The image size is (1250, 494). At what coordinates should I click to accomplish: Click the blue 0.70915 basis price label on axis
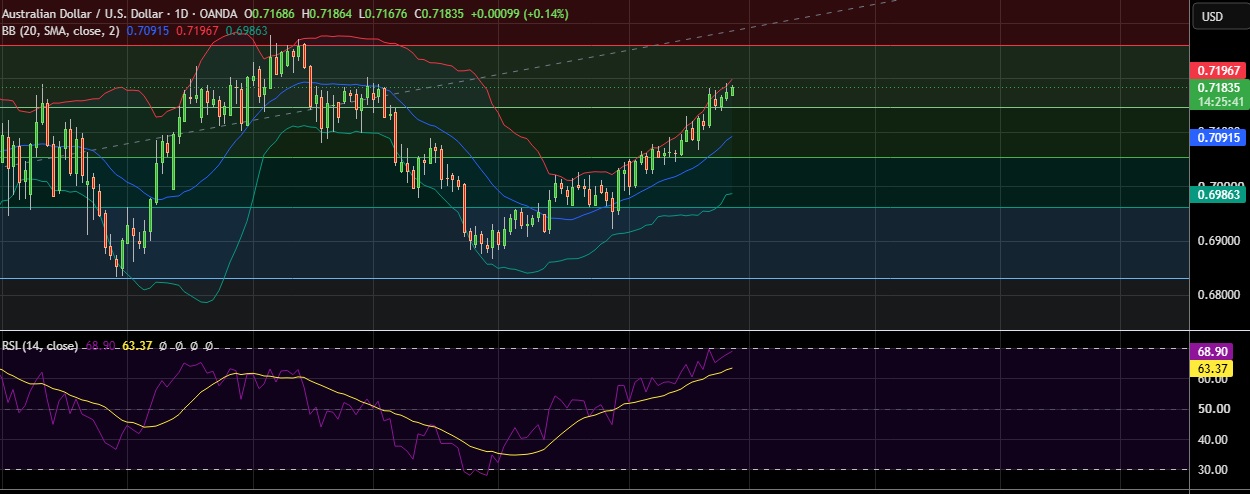[x=1217, y=138]
